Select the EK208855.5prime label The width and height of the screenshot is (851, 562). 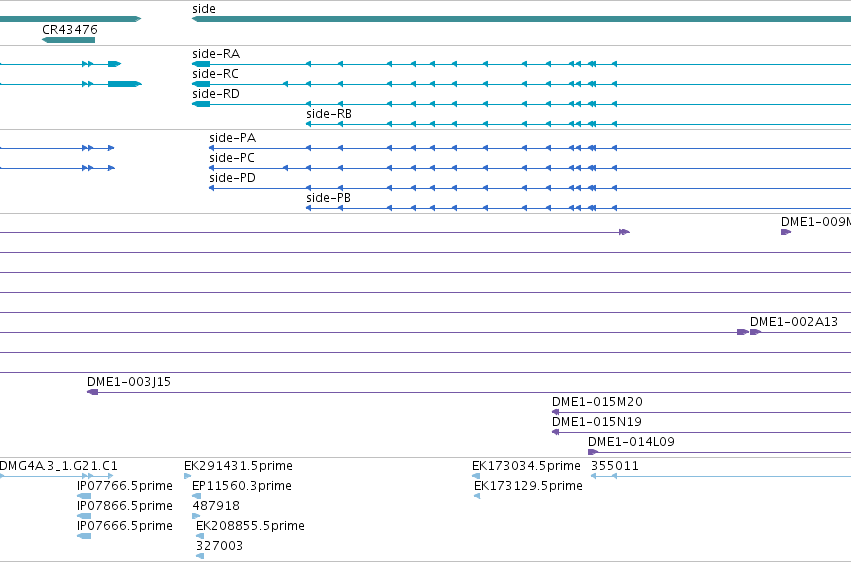click(x=250, y=526)
